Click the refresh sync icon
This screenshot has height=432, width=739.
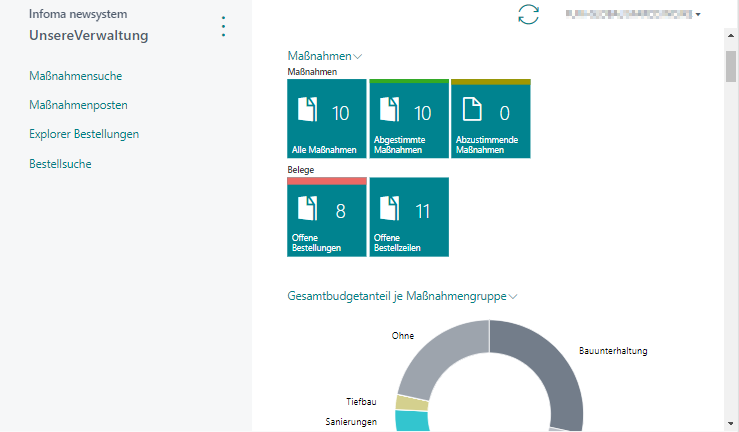[528, 15]
